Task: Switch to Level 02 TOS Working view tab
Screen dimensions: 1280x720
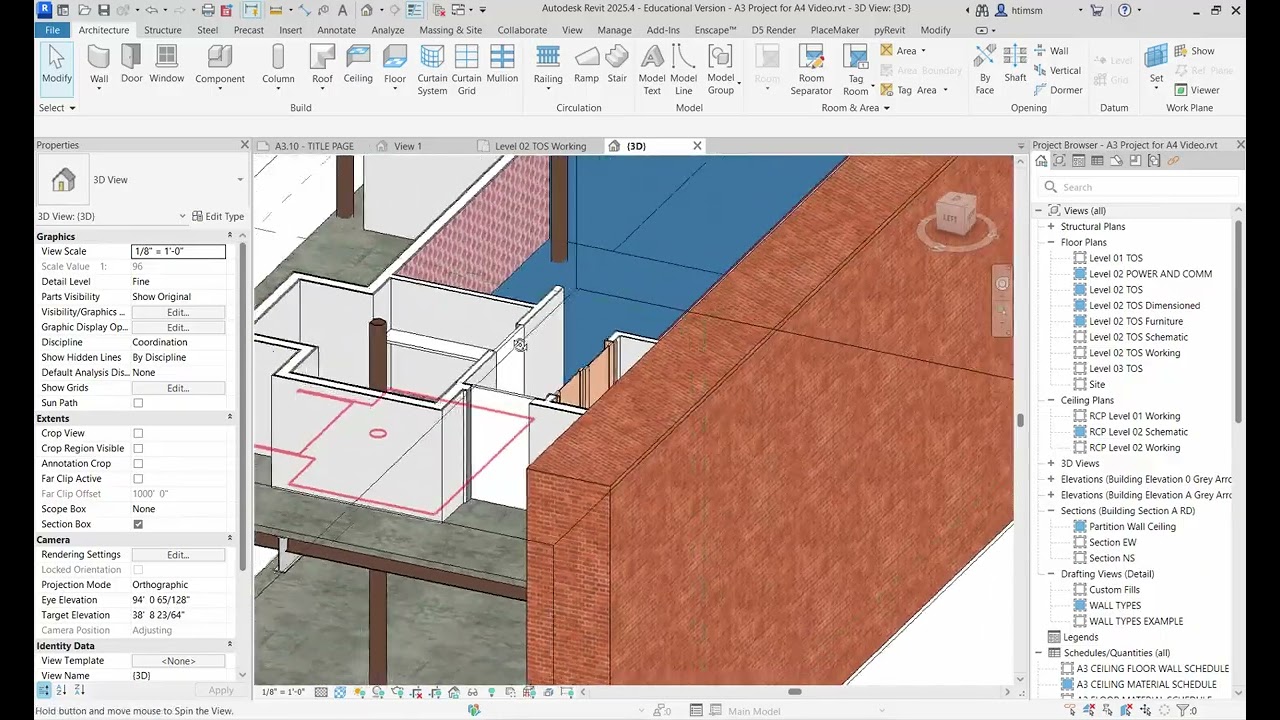Action: (541, 146)
